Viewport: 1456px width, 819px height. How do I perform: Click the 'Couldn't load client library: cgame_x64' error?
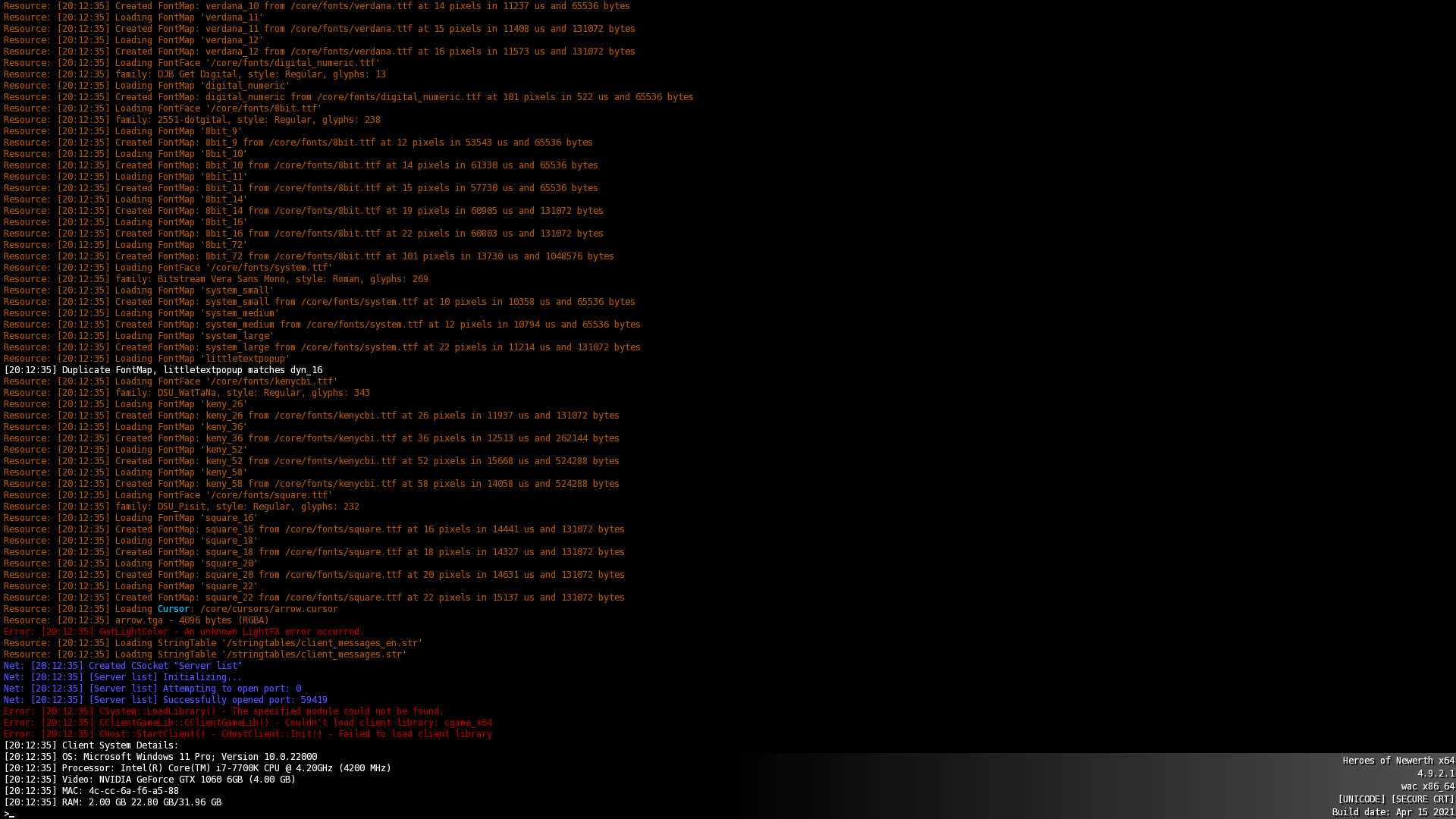[x=248, y=723]
